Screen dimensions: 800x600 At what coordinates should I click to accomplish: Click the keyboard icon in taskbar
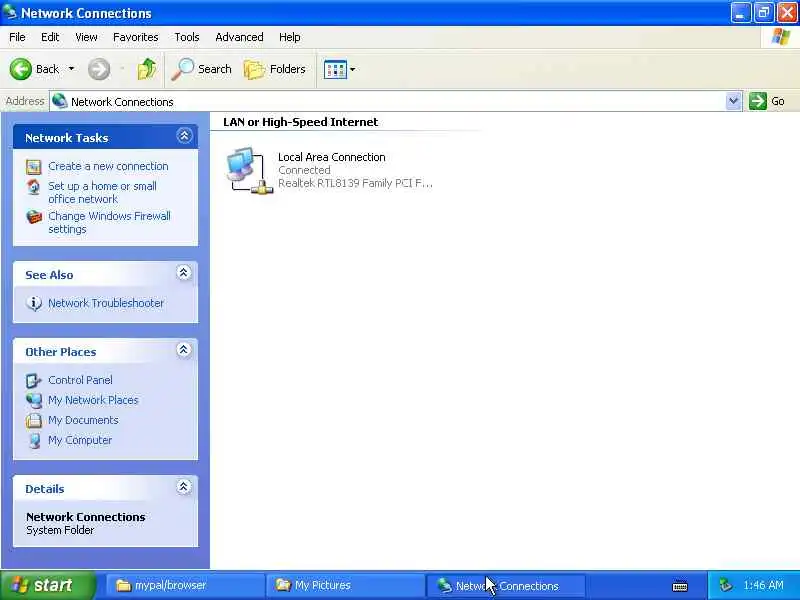pyautogui.click(x=680, y=586)
